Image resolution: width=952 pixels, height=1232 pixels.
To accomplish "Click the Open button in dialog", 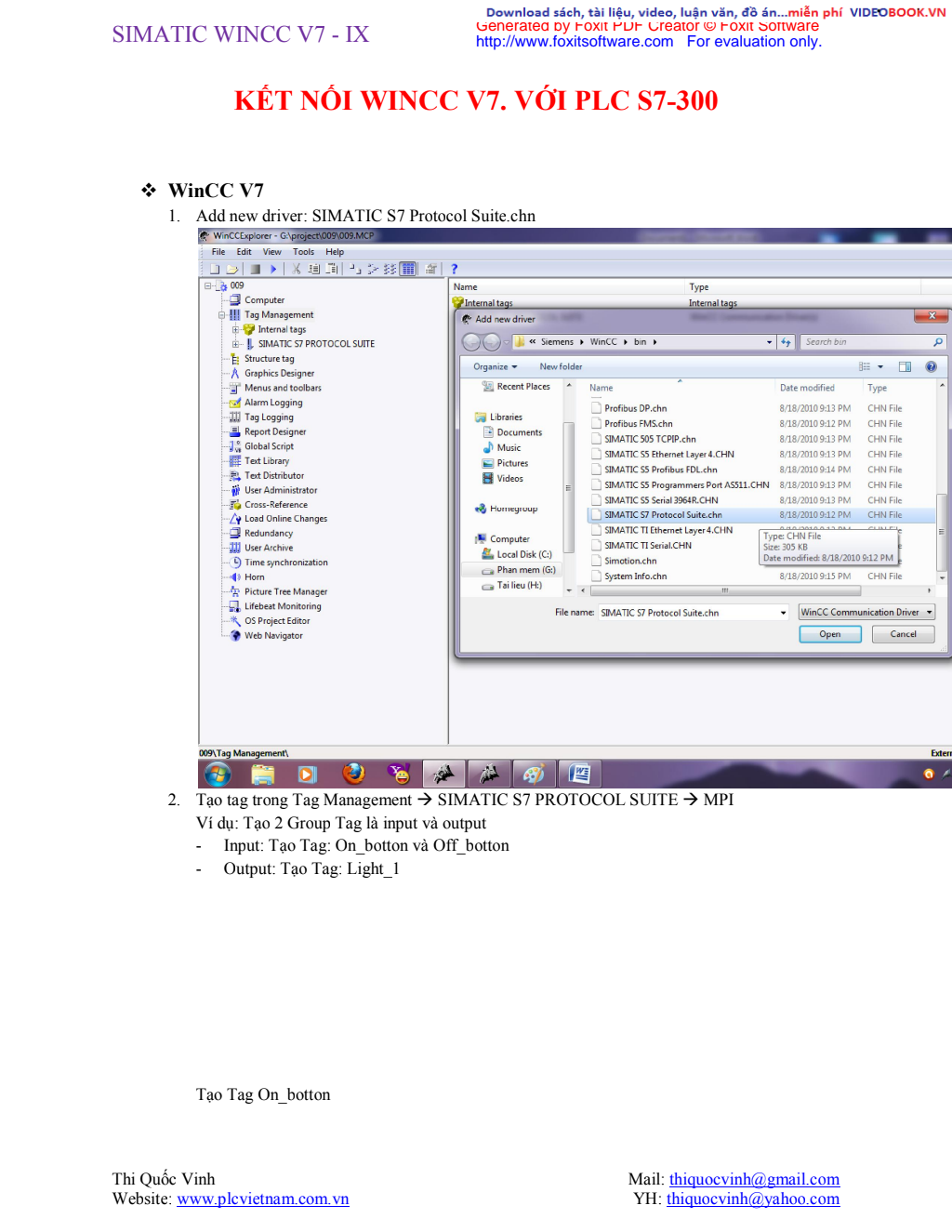I will 829,634.
